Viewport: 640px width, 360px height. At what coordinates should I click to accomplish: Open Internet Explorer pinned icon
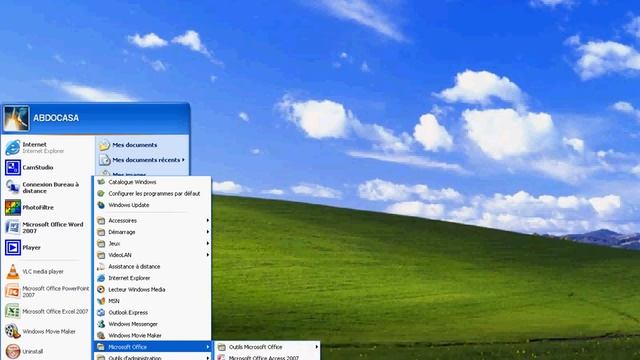click(13, 147)
